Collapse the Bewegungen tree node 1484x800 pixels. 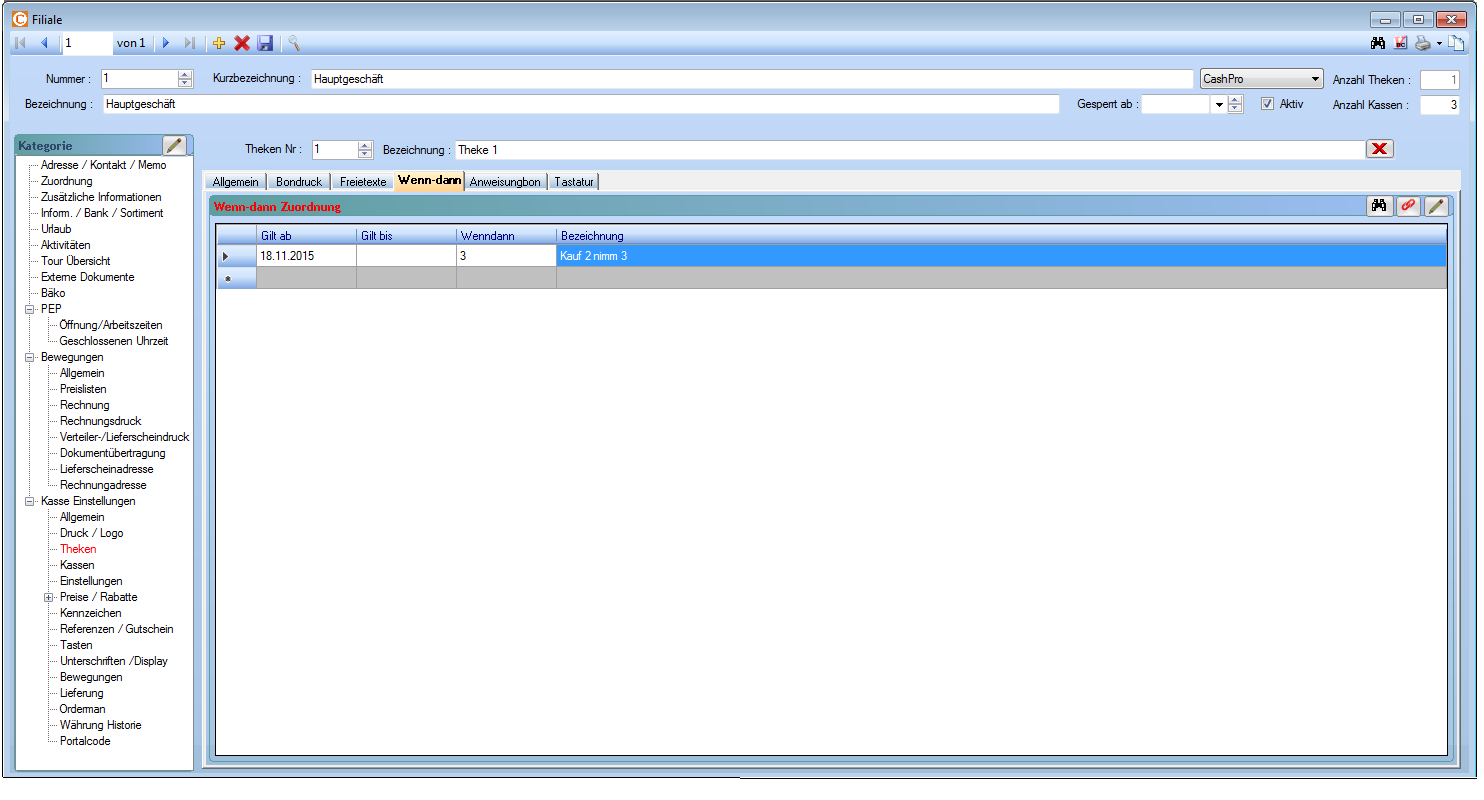[x=30, y=357]
